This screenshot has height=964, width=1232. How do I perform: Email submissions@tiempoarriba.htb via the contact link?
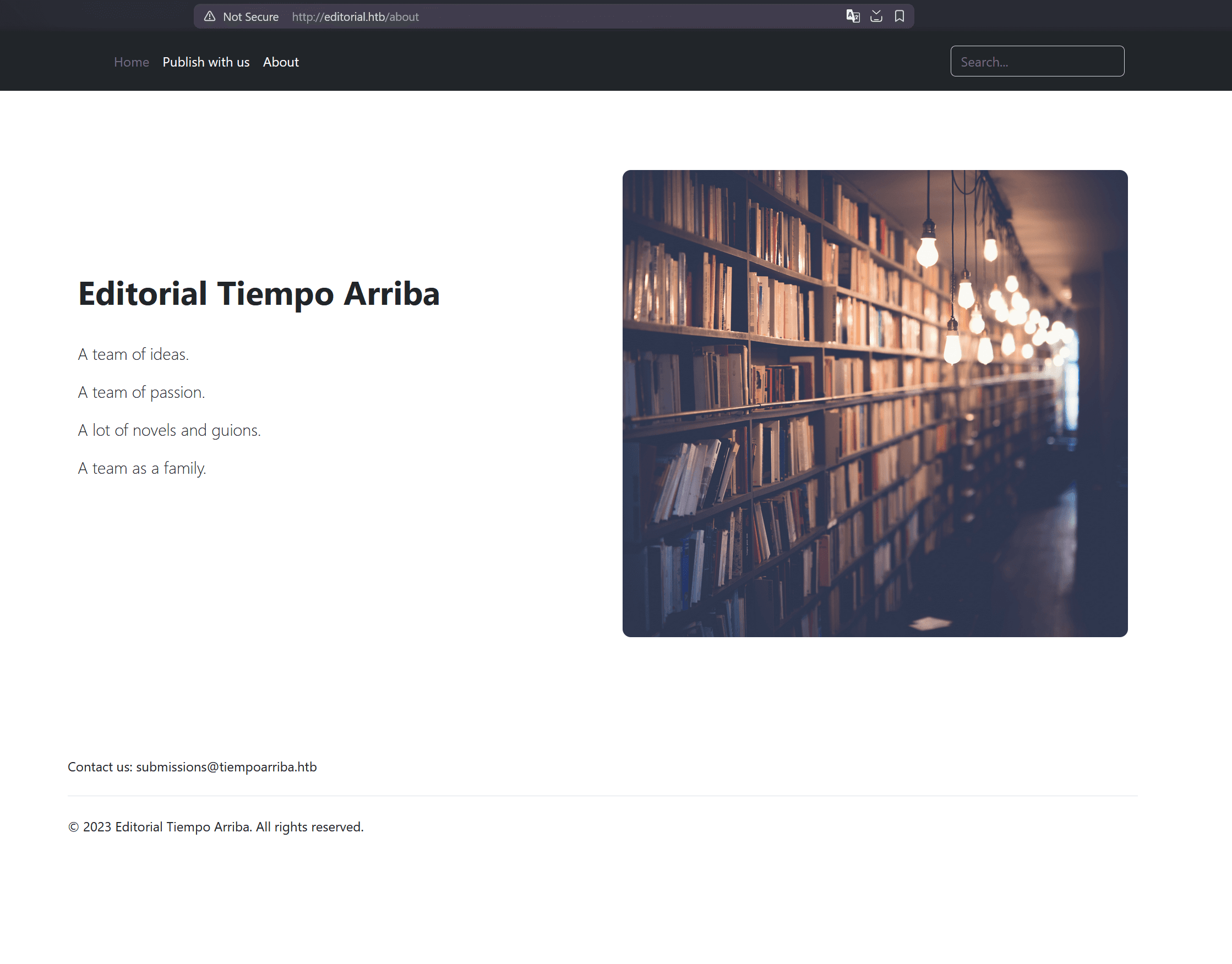click(226, 766)
